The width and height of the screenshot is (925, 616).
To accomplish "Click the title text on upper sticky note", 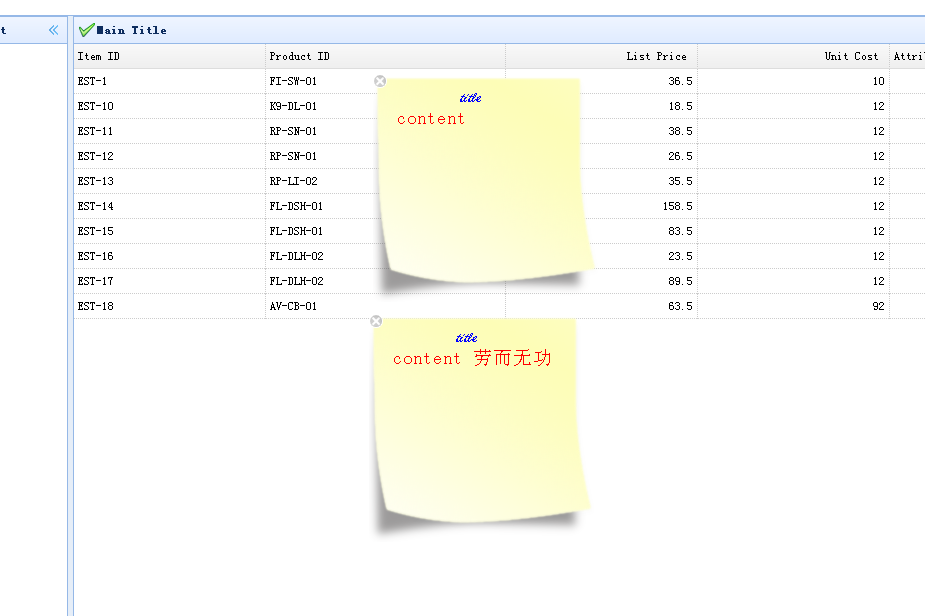I will point(470,98).
